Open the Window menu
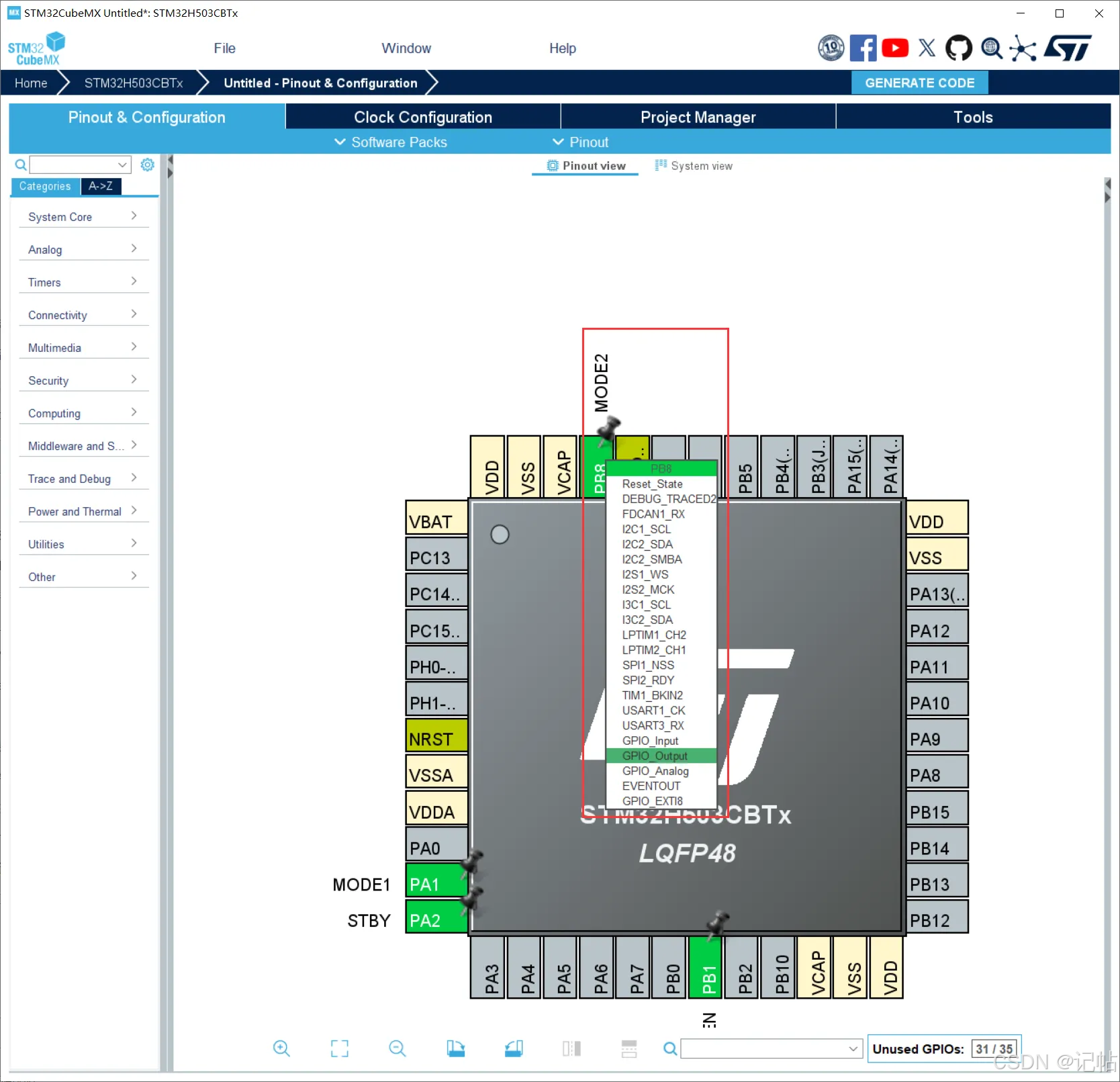Image resolution: width=1120 pixels, height=1082 pixels. coord(406,48)
